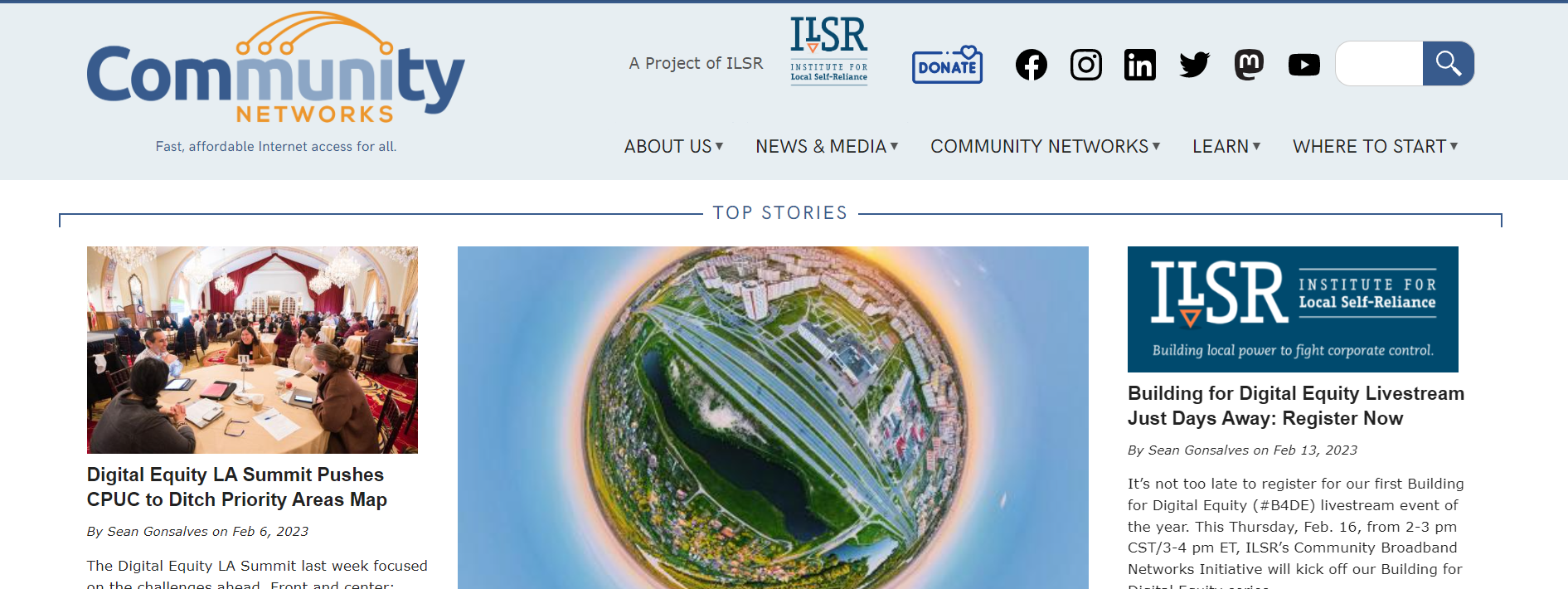Click 'Fast, affordable Internet access for all' tagline

pos(276,146)
